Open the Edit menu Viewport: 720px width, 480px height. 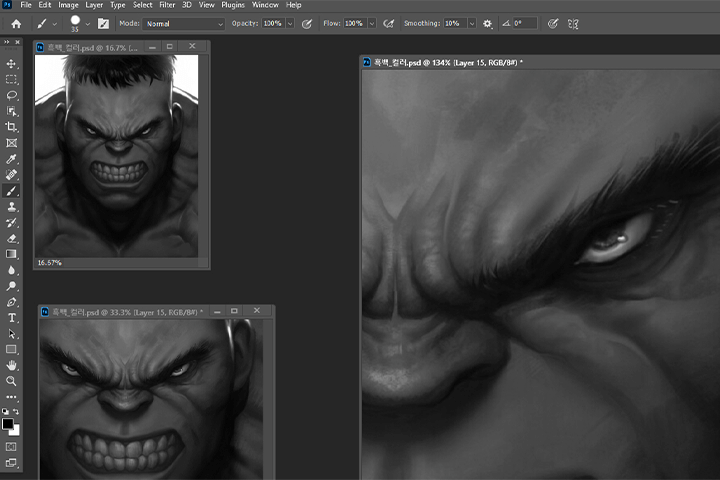(x=45, y=5)
